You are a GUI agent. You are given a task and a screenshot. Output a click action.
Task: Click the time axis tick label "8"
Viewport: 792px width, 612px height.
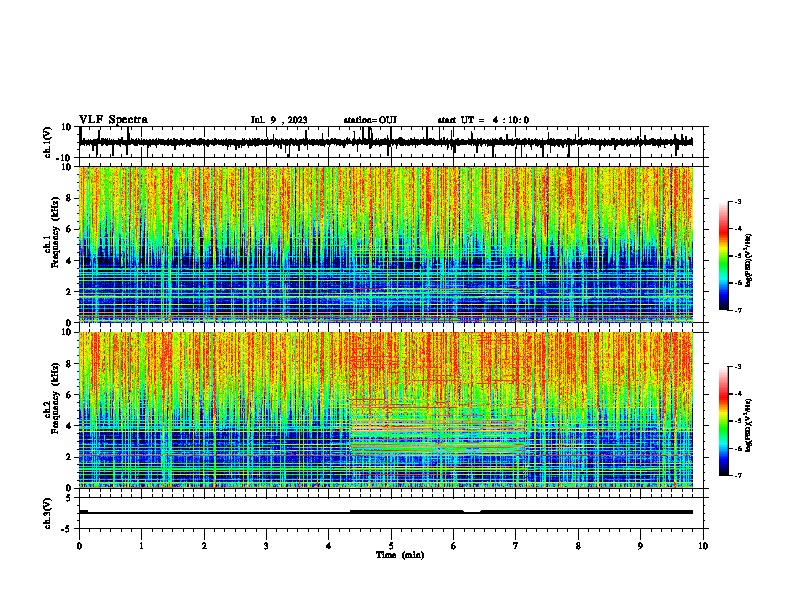point(578,546)
